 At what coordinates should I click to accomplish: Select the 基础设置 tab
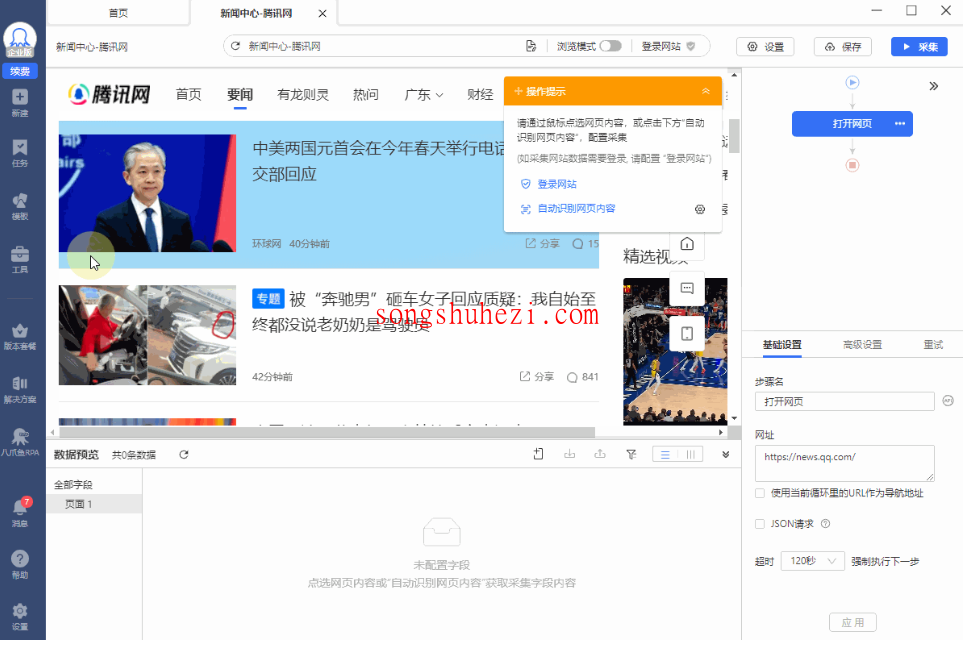(x=782, y=345)
